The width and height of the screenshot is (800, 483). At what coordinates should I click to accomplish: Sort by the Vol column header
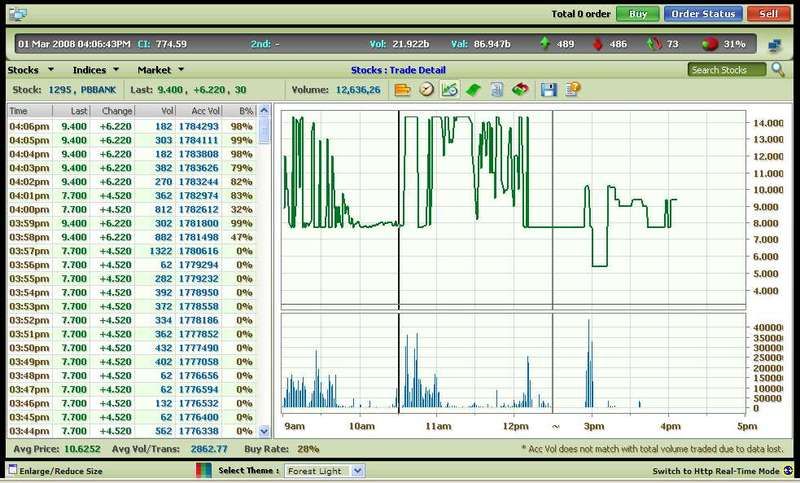pos(155,111)
